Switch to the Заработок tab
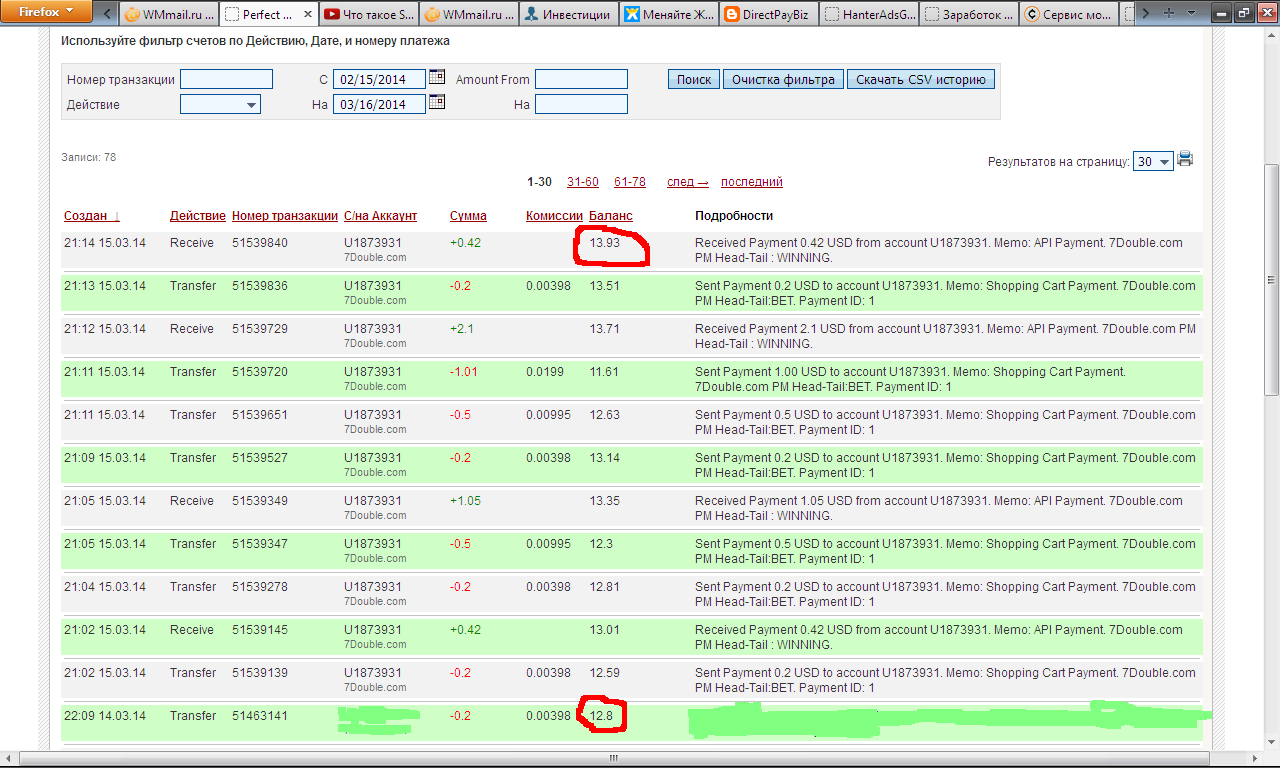The height and width of the screenshot is (768, 1280). tap(968, 14)
